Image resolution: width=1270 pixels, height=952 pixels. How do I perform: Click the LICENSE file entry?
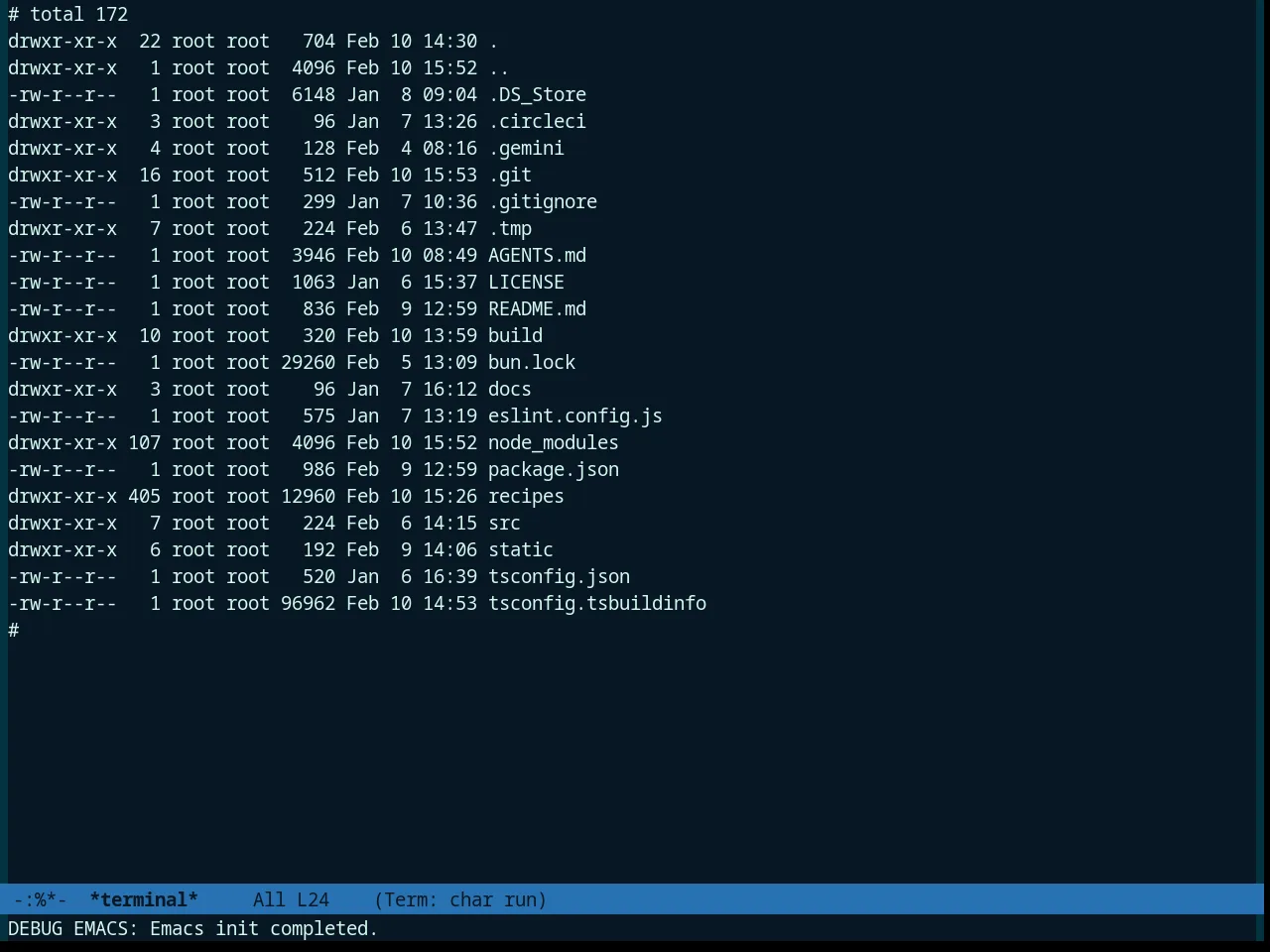526,282
